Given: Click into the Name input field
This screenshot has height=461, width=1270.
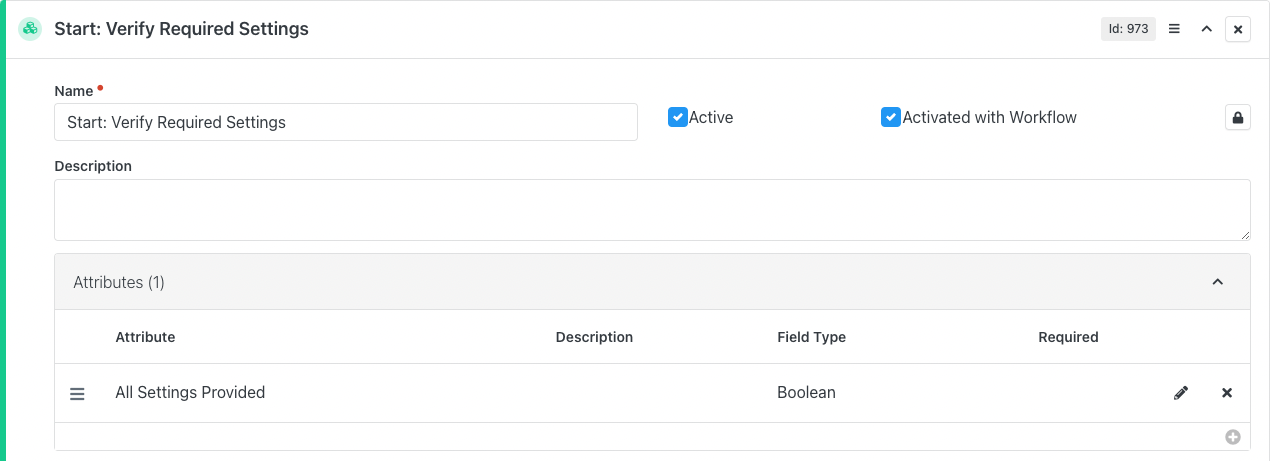Looking at the screenshot, I should (x=346, y=122).
